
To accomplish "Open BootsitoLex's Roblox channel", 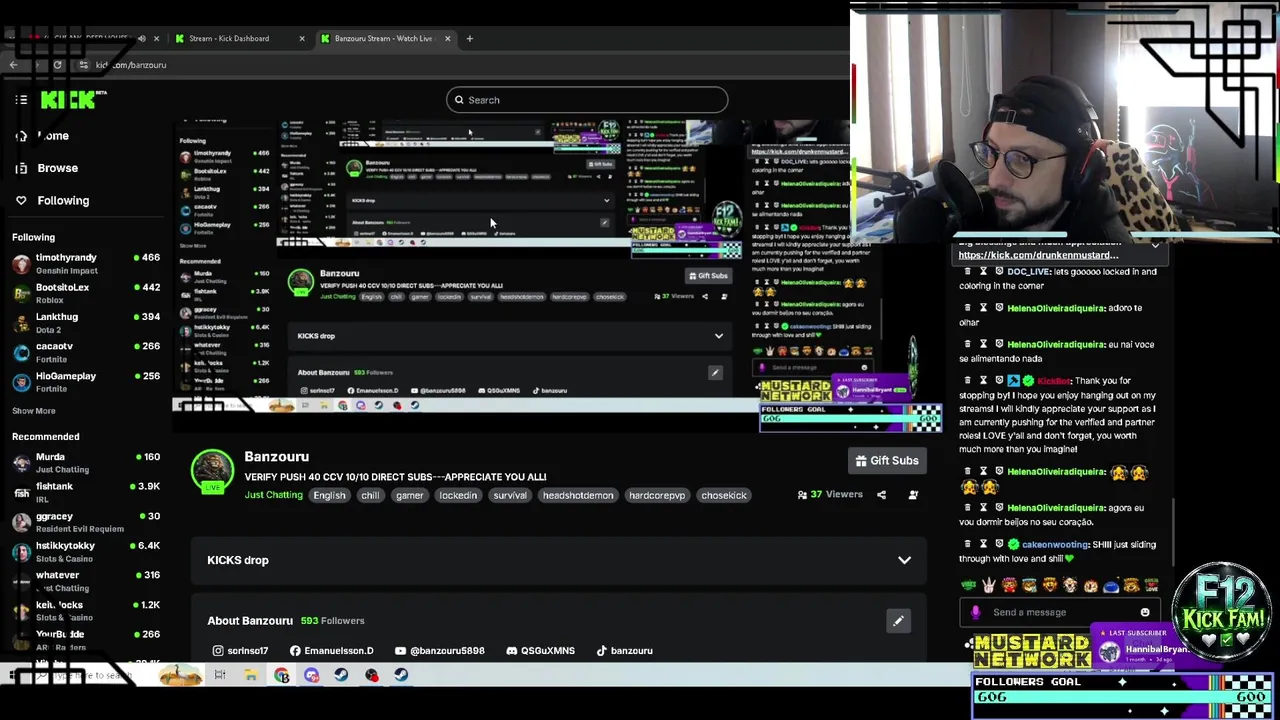I will [x=86, y=293].
